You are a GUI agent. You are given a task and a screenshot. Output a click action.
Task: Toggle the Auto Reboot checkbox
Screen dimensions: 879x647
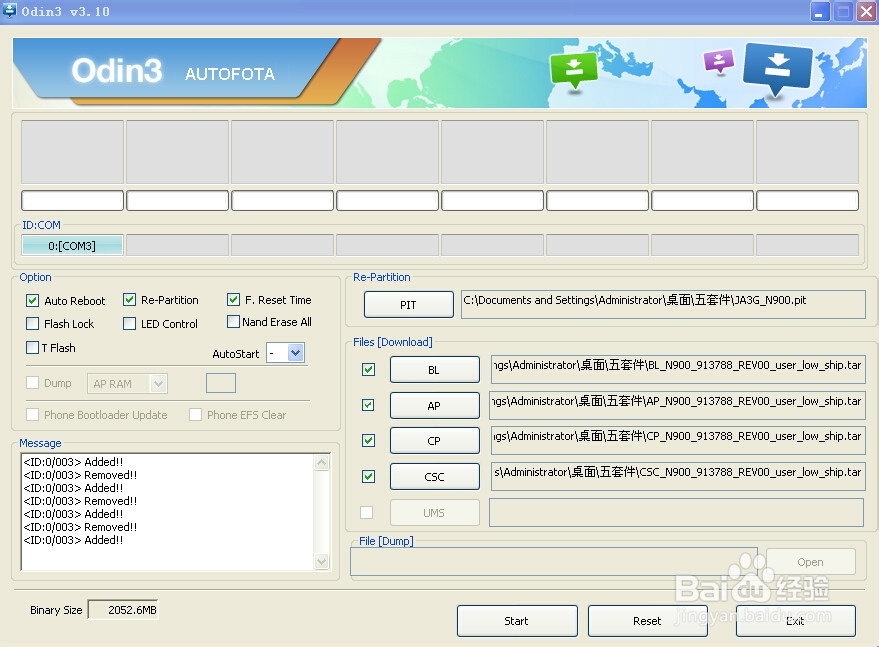pyautogui.click(x=33, y=301)
